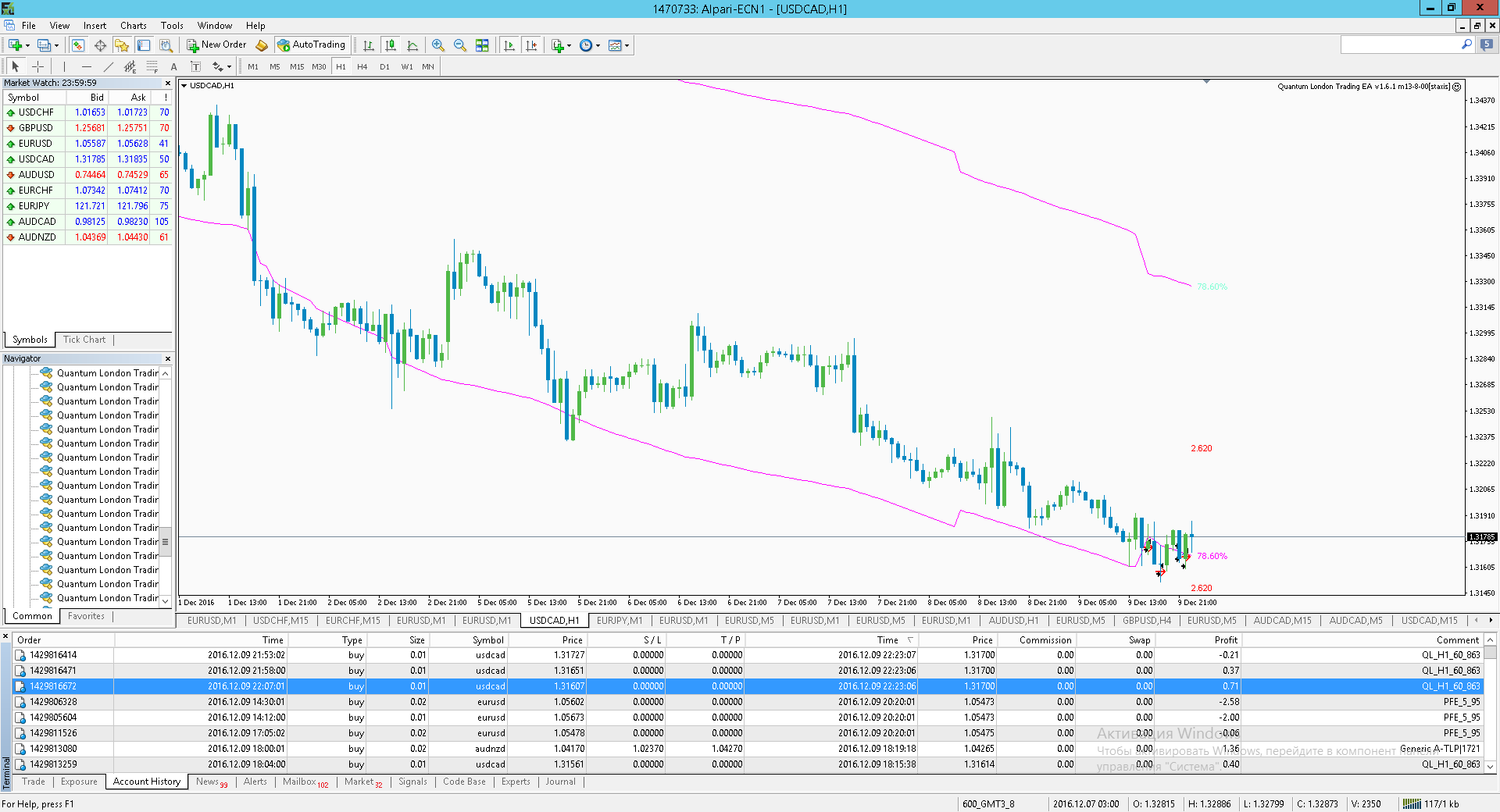Draw a vertical line tool
Viewport: 1500px width, 812px height.
pos(64,66)
